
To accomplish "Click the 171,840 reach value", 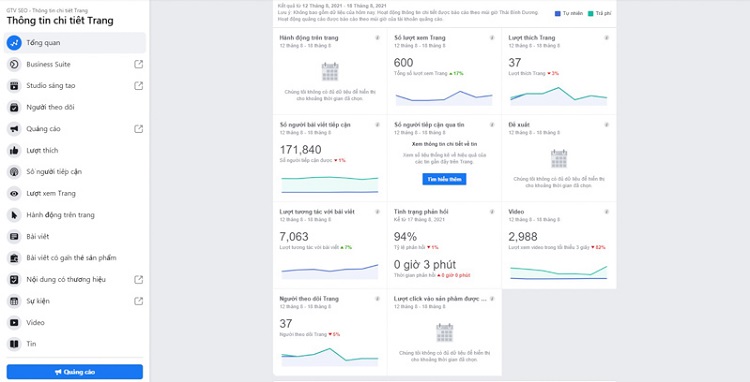I will tap(300, 150).
